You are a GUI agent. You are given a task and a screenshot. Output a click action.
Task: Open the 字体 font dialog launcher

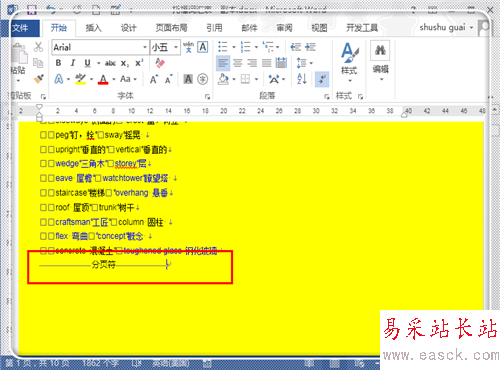click(207, 97)
